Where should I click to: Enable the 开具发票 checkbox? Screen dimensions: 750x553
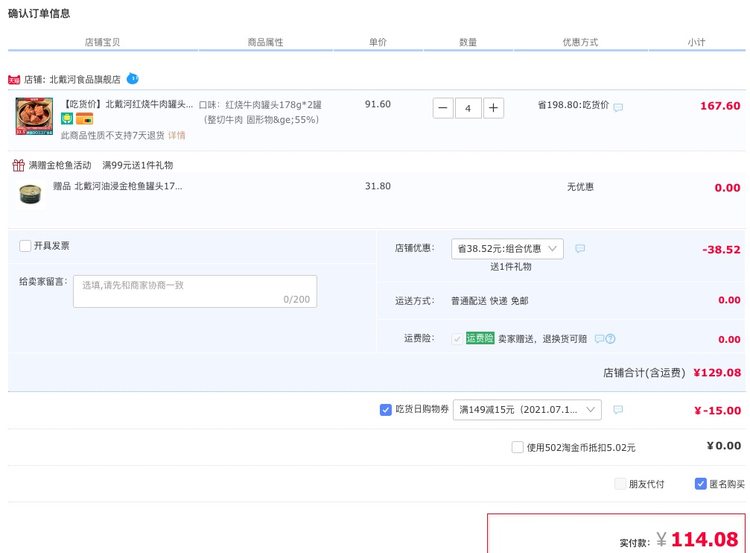(25, 246)
